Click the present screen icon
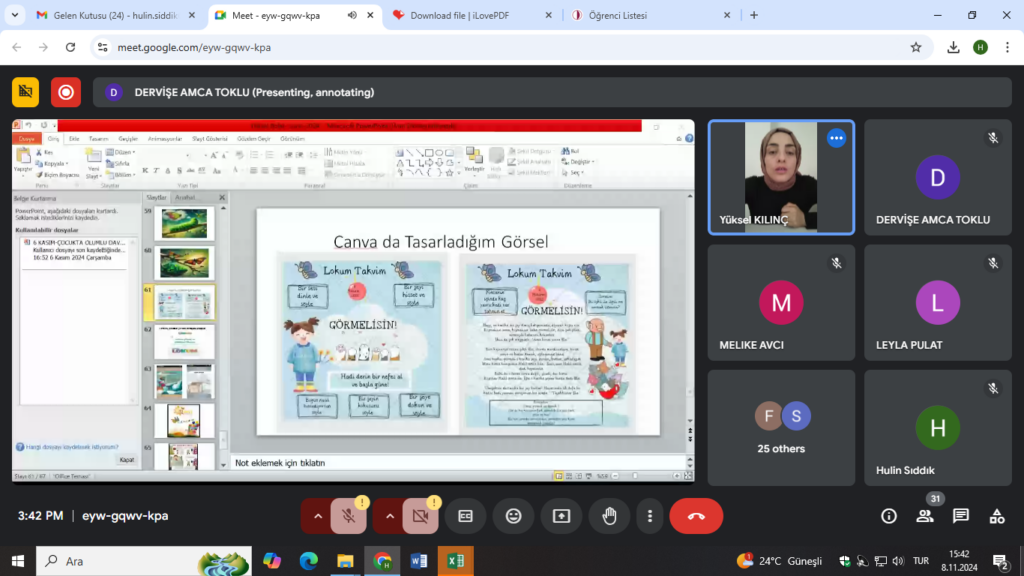The image size is (1024, 576). [x=561, y=516]
